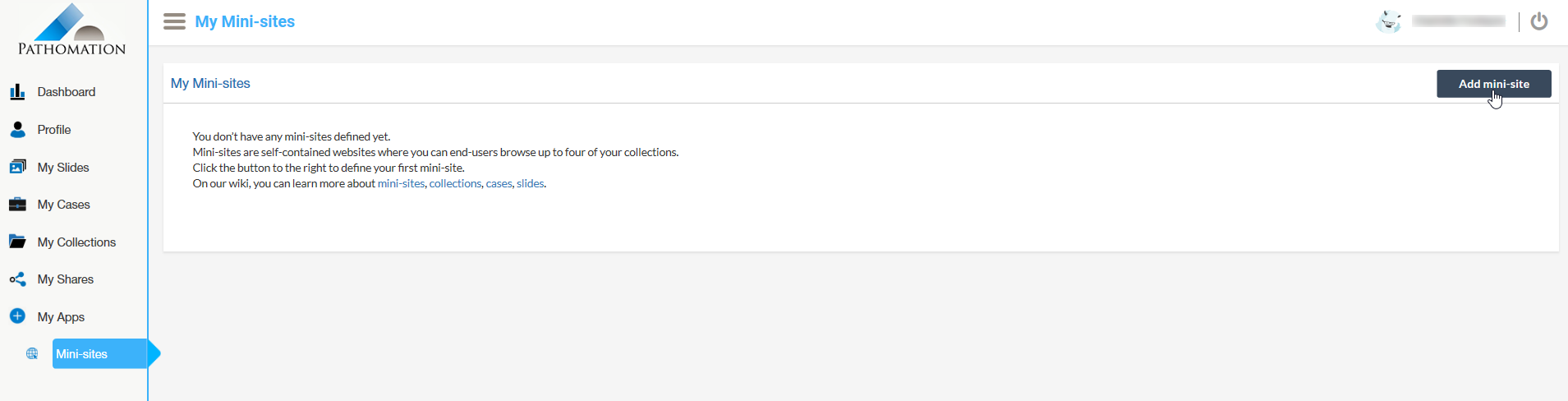Click the hamburger menu icon

pos(174,21)
